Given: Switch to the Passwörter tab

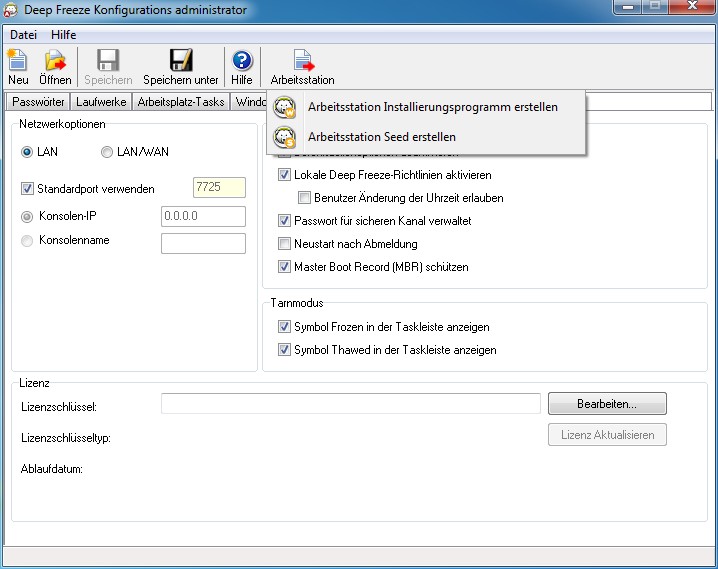Looking at the screenshot, I should point(38,102).
